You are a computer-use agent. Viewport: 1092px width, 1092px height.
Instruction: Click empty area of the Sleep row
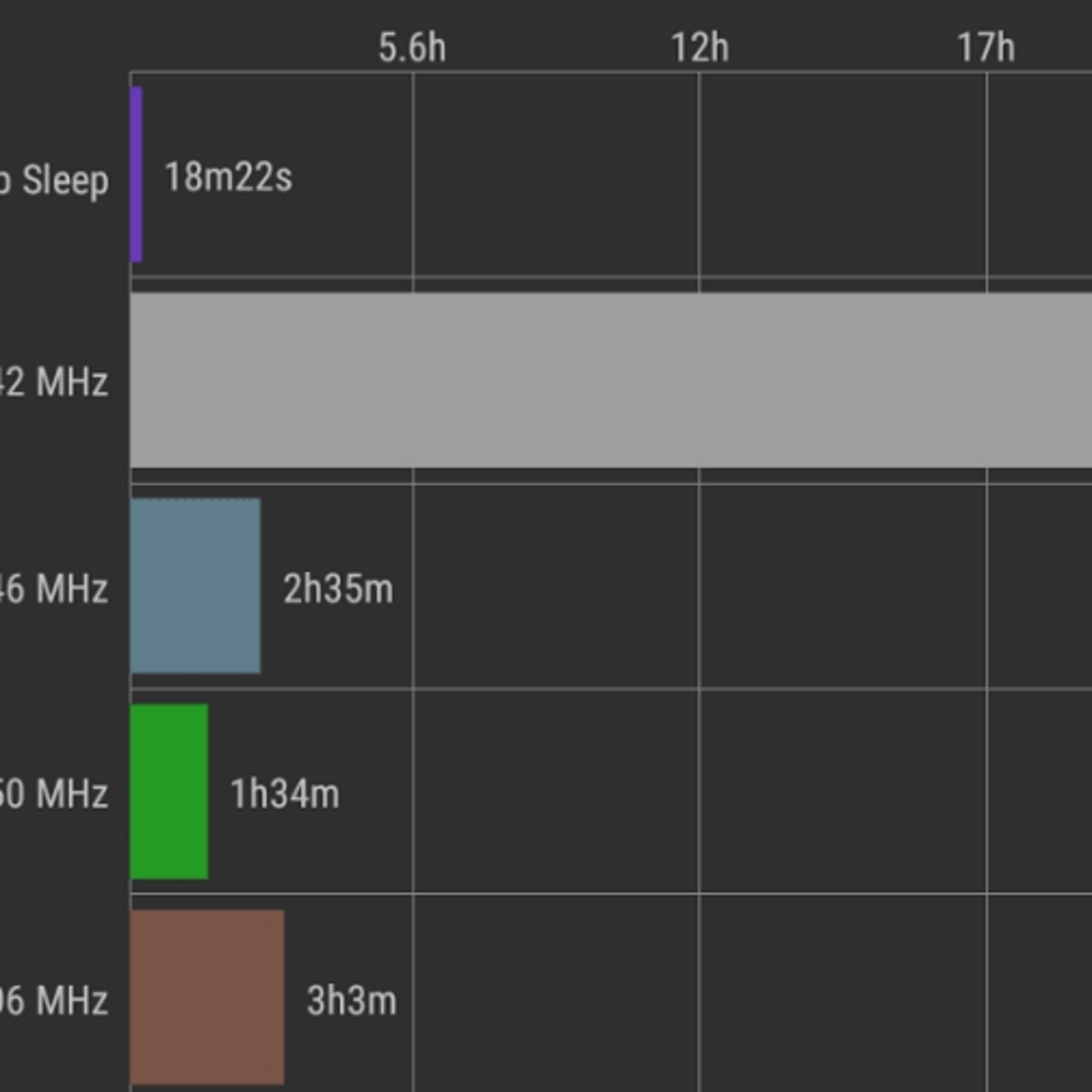(x=678, y=175)
